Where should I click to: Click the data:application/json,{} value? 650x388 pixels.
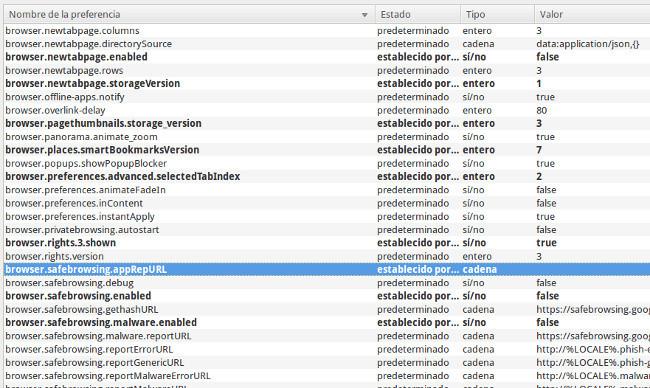(x=588, y=44)
